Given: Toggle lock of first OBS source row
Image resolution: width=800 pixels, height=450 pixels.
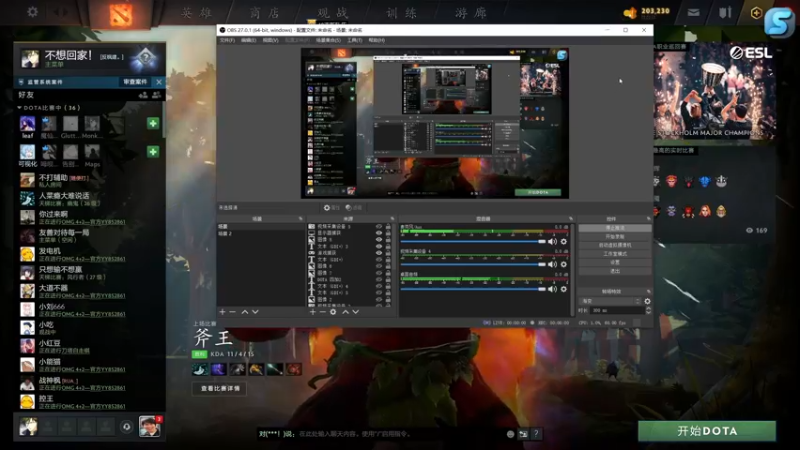Looking at the screenshot, I should 388,226.
